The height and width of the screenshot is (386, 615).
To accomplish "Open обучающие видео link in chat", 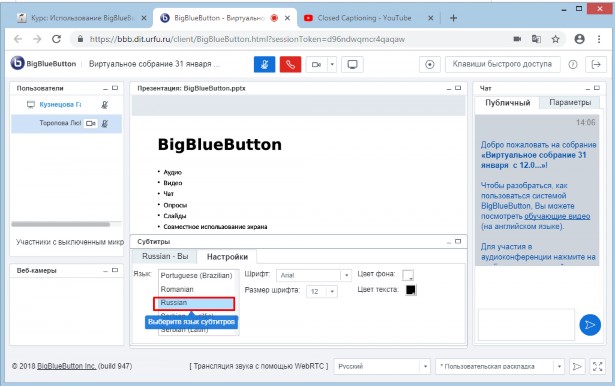I will [557, 216].
